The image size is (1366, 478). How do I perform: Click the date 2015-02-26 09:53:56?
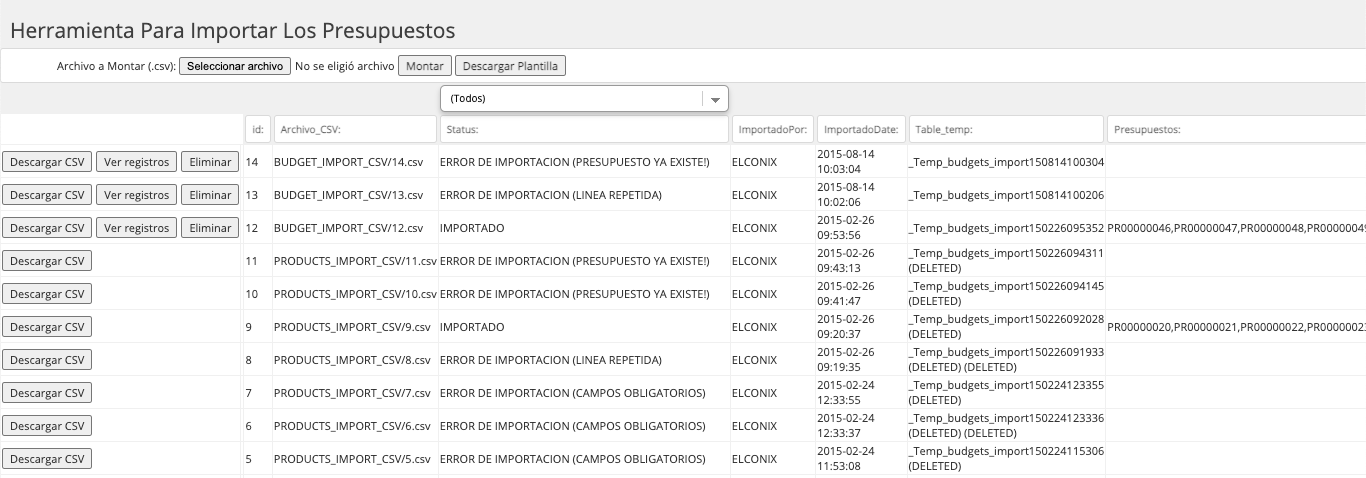click(x=846, y=228)
